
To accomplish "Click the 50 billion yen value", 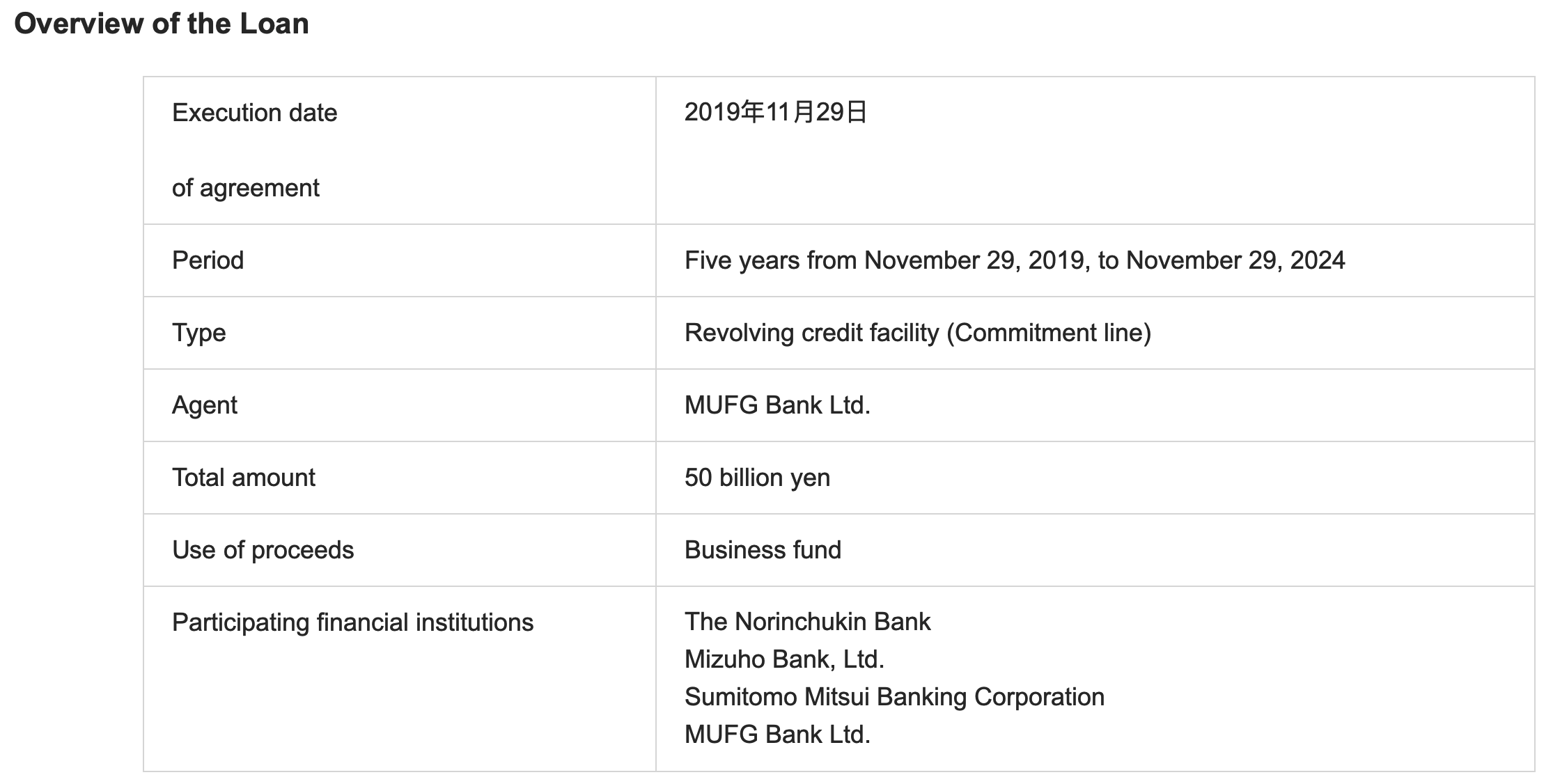I will pyautogui.click(x=758, y=478).
